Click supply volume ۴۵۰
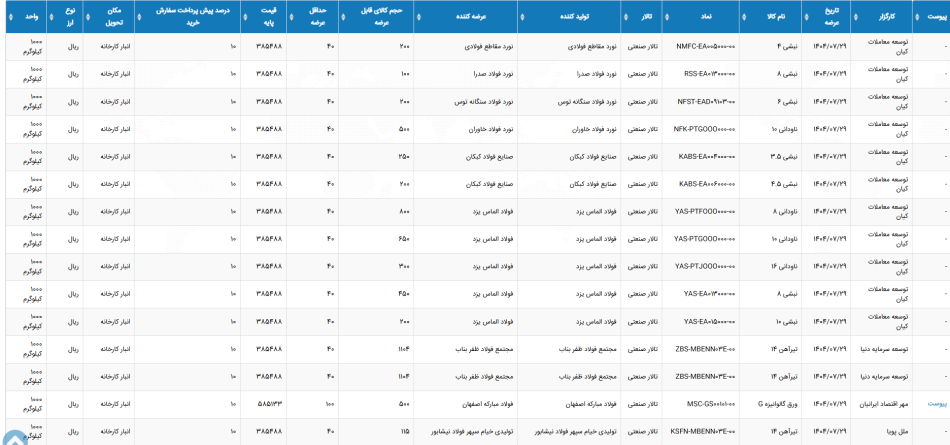Image resolution: width=950 pixels, height=445 pixels. coord(405,294)
